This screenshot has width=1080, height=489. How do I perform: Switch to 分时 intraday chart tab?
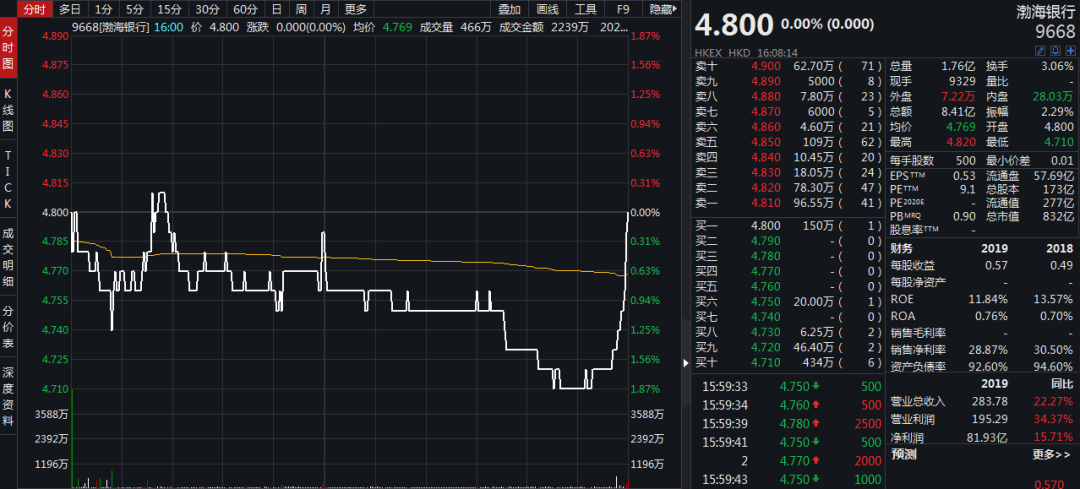pyautogui.click(x=34, y=9)
